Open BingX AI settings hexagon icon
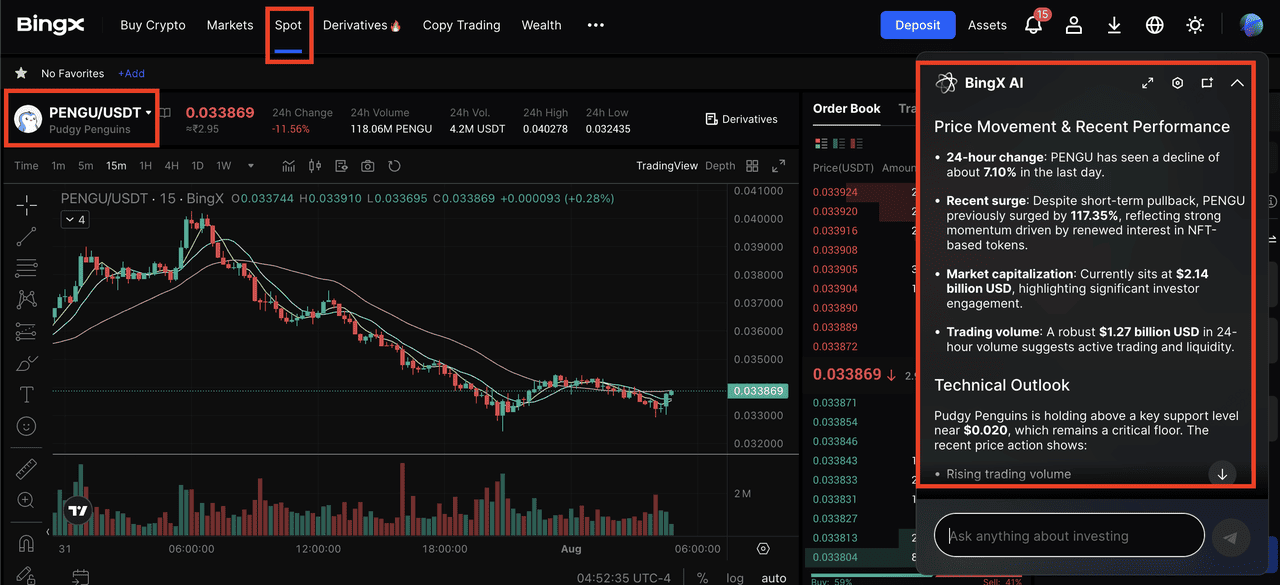This screenshot has height=585, width=1280. pyautogui.click(x=1178, y=83)
